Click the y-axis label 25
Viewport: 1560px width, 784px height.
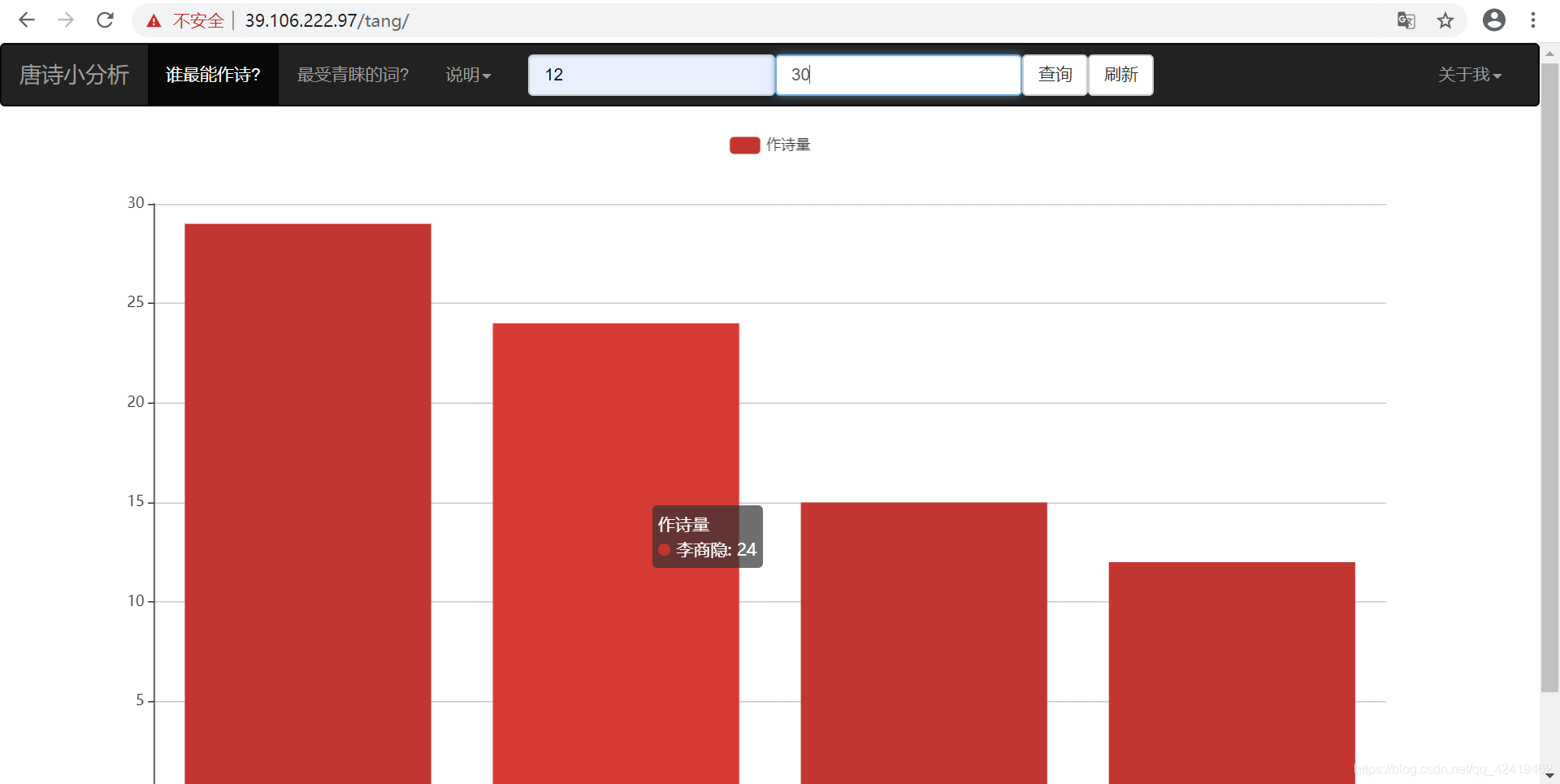pyautogui.click(x=136, y=302)
